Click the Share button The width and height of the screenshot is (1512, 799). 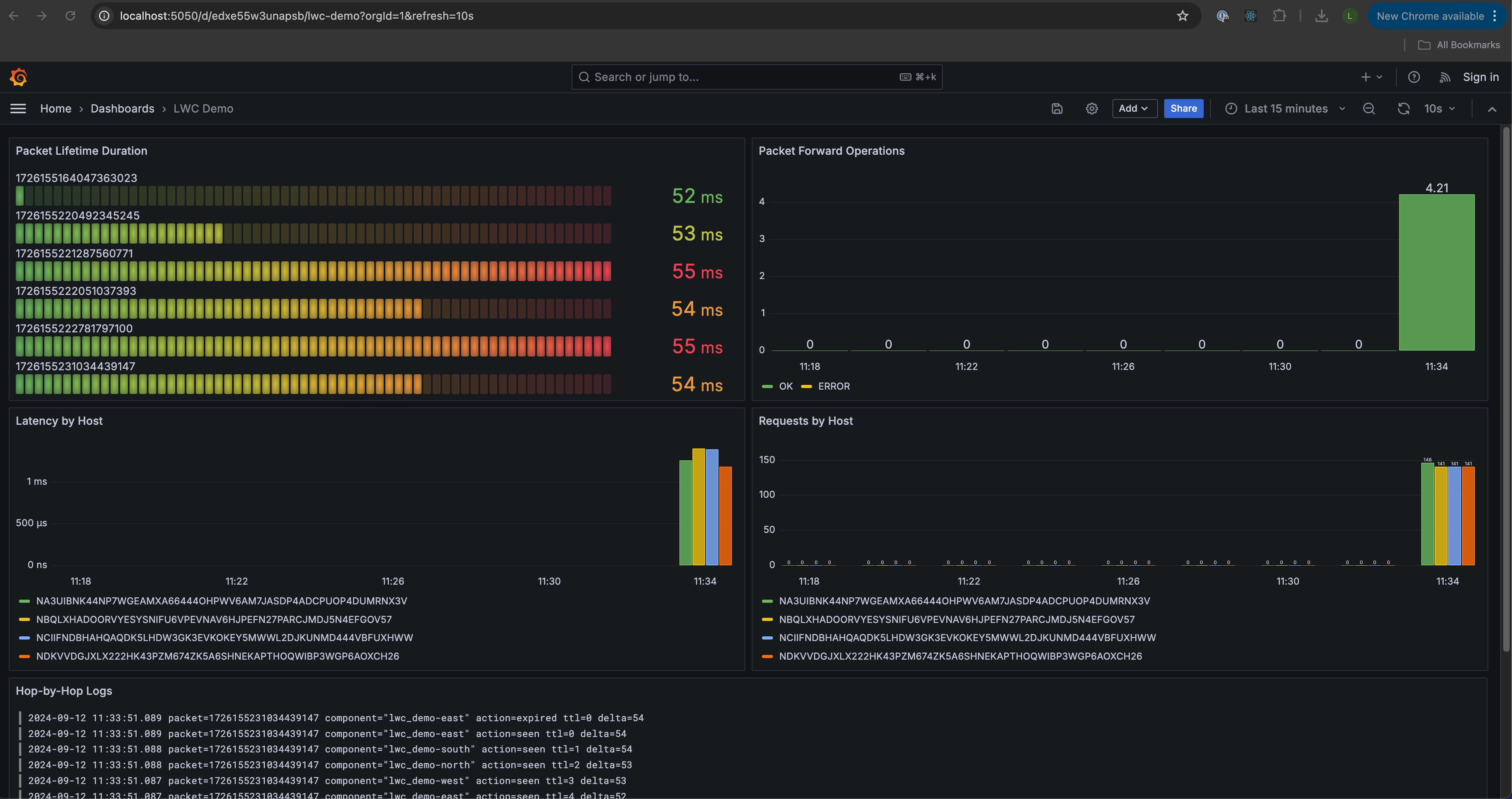click(x=1183, y=109)
